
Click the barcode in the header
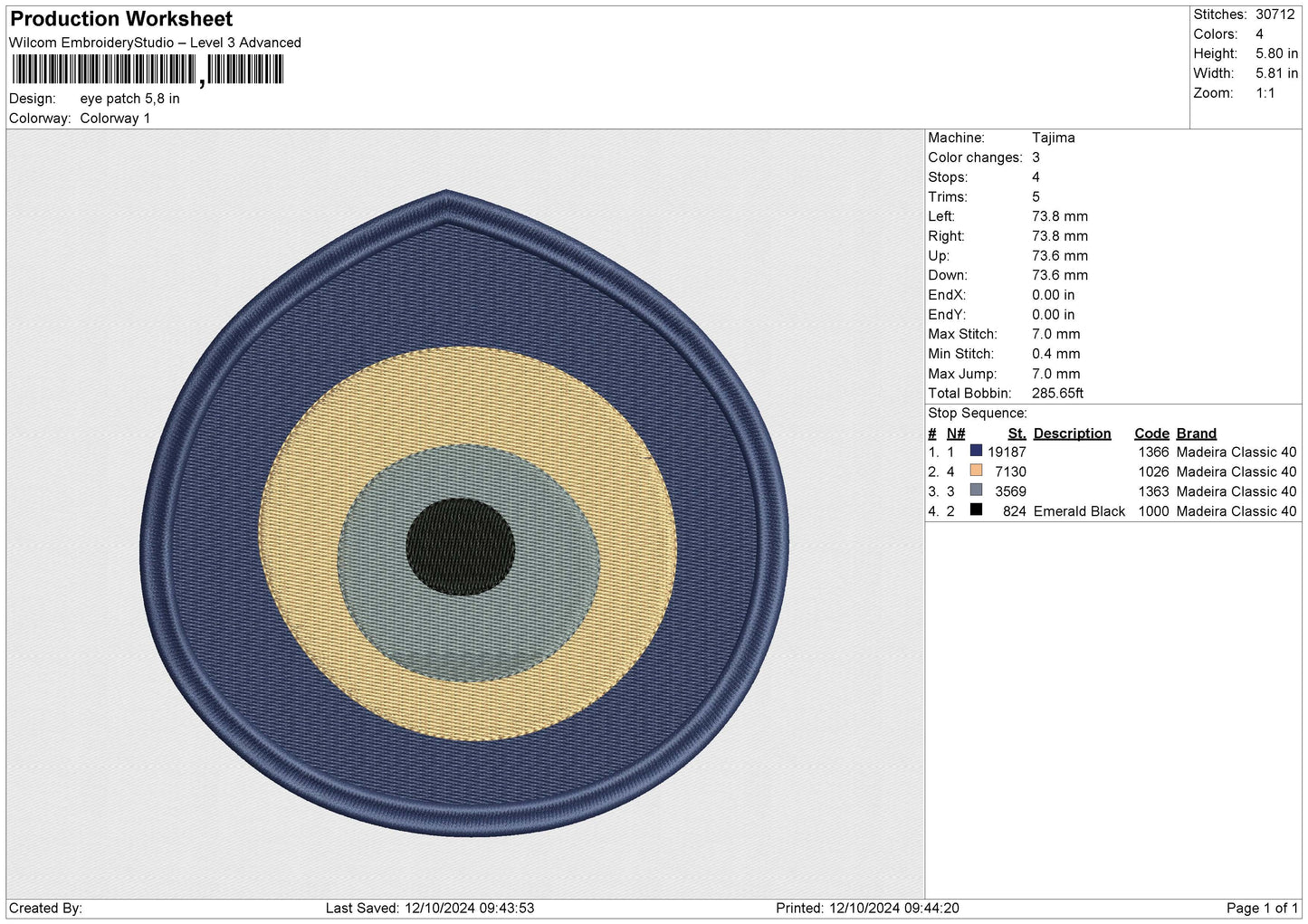pyautogui.click(x=148, y=70)
